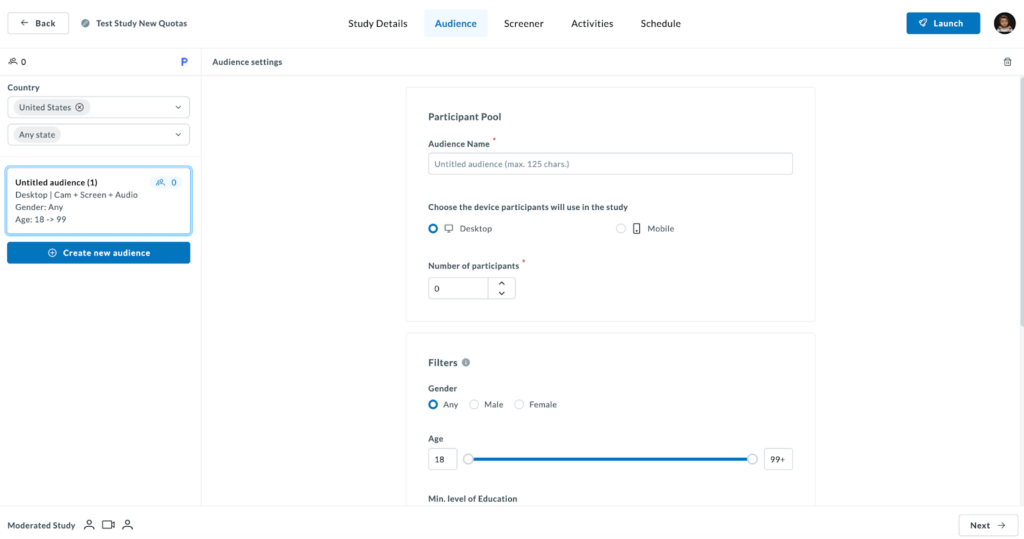The width and height of the screenshot is (1024, 539).
Task: Click Create new audience button
Action: 98,253
